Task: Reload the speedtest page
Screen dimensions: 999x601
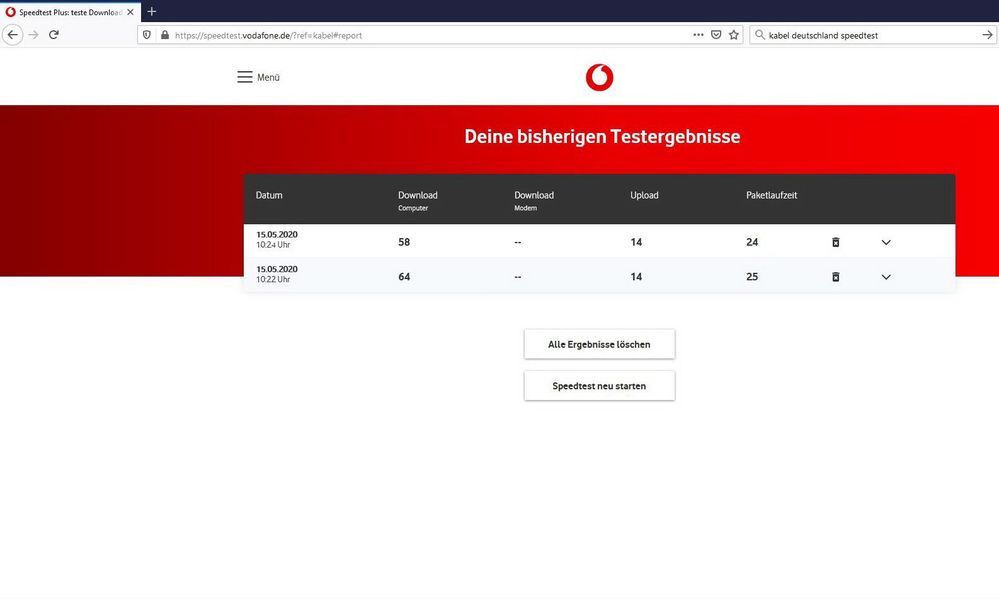Action: [53, 34]
